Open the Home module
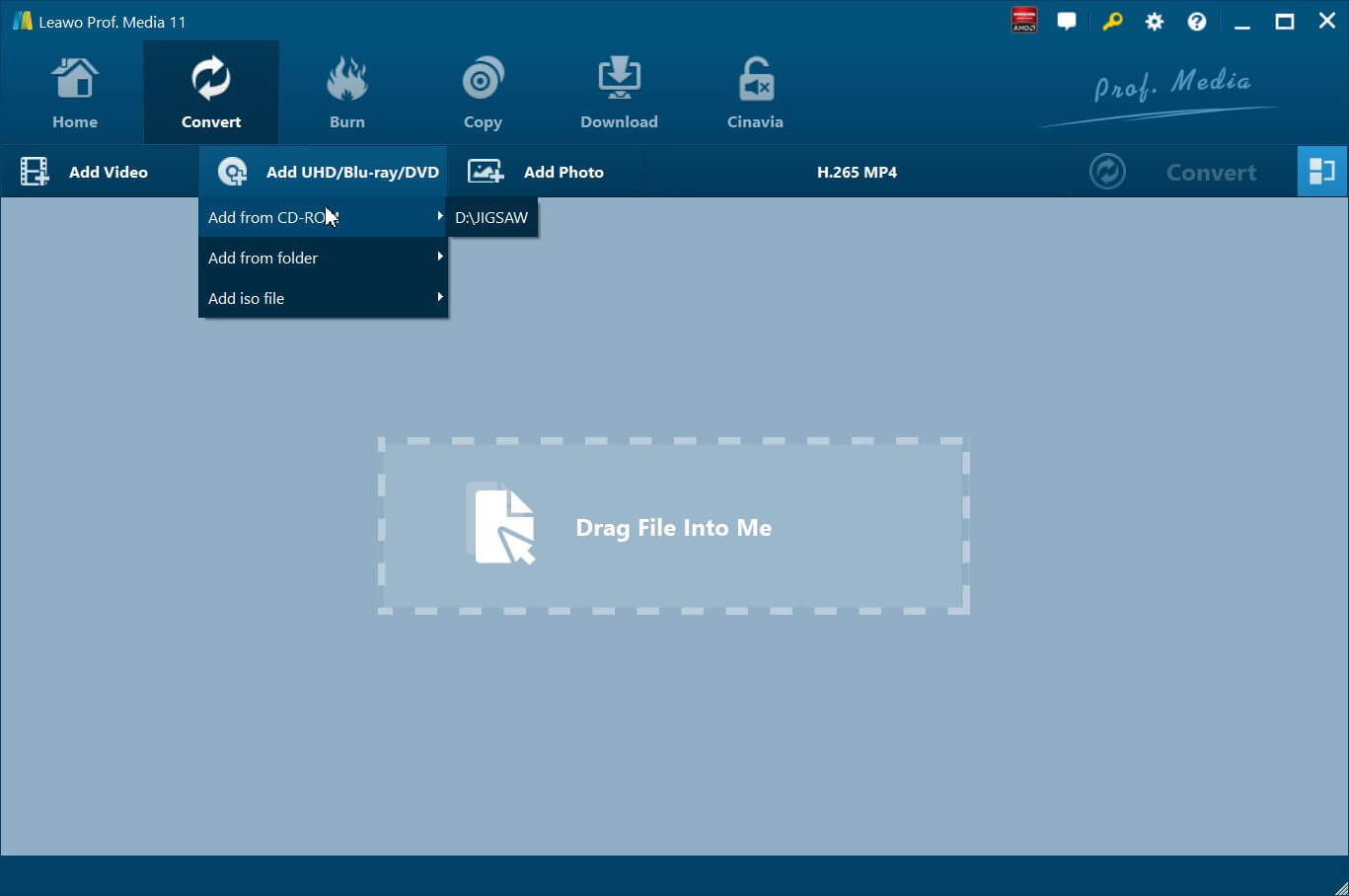The width and height of the screenshot is (1349, 896). tap(74, 91)
